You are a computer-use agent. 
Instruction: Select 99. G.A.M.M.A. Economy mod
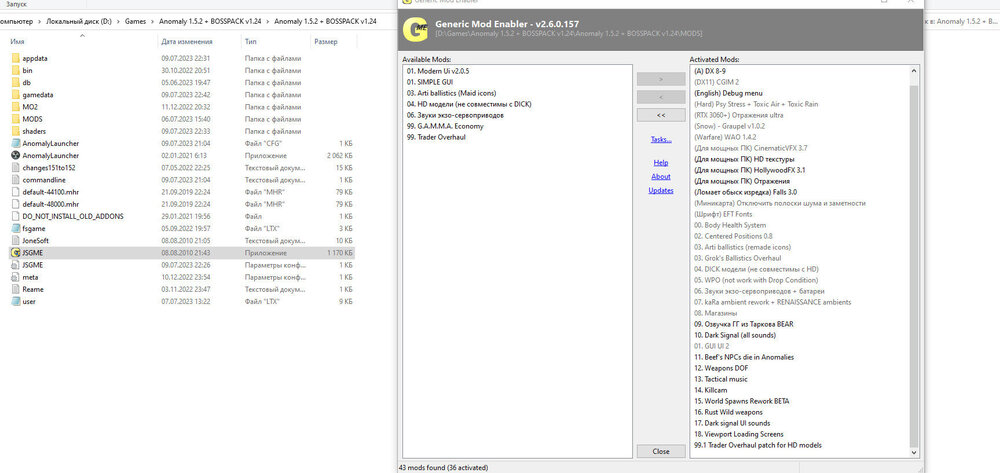click(445, 126)
